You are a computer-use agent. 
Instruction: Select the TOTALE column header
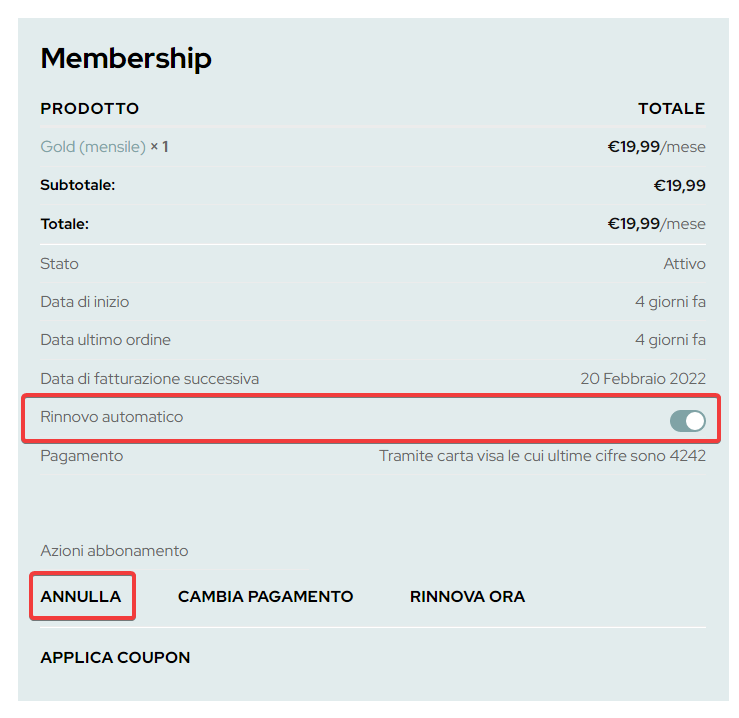coord(671,109)
